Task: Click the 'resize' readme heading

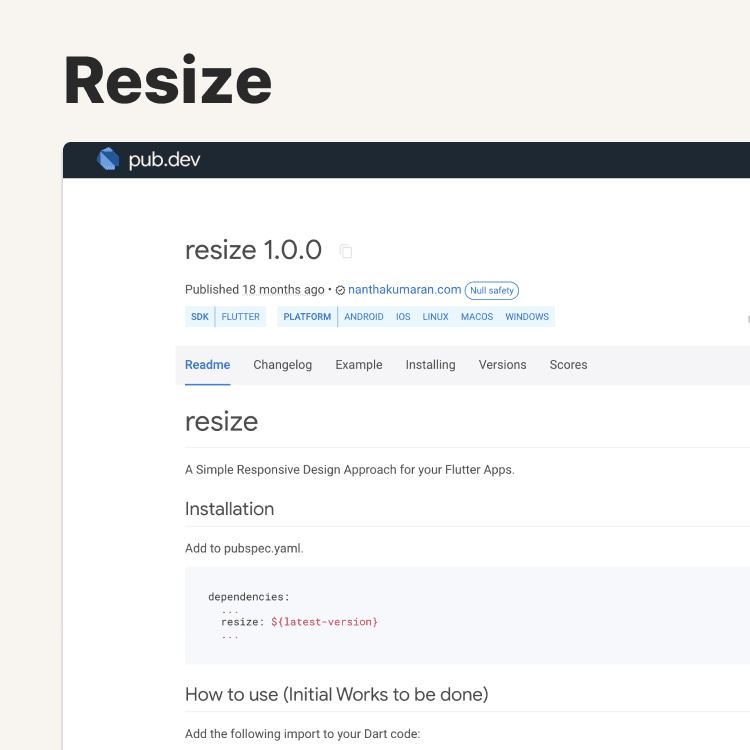Action: point(221,422)
